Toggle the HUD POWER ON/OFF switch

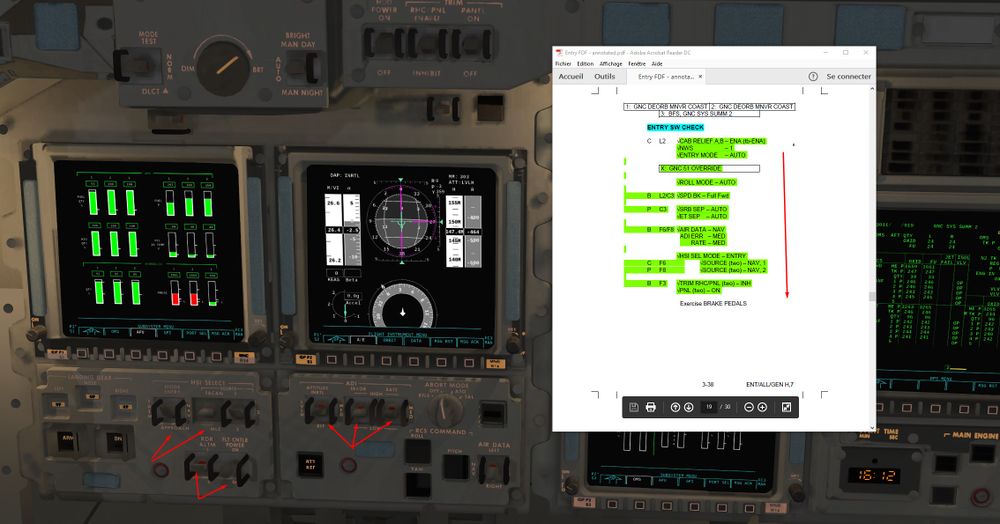pyautogui.click(x=383, y=43)
